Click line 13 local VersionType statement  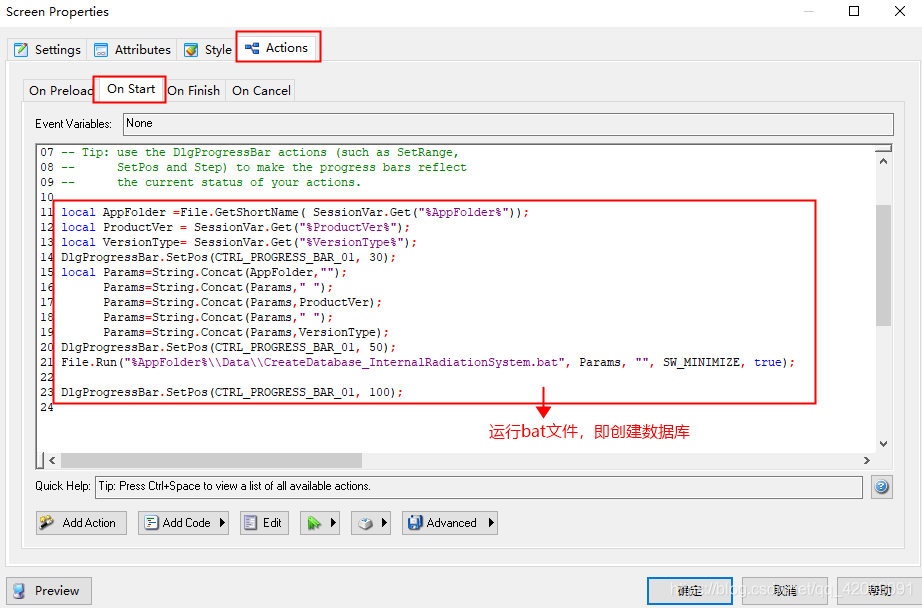click(x=239, y=242)
